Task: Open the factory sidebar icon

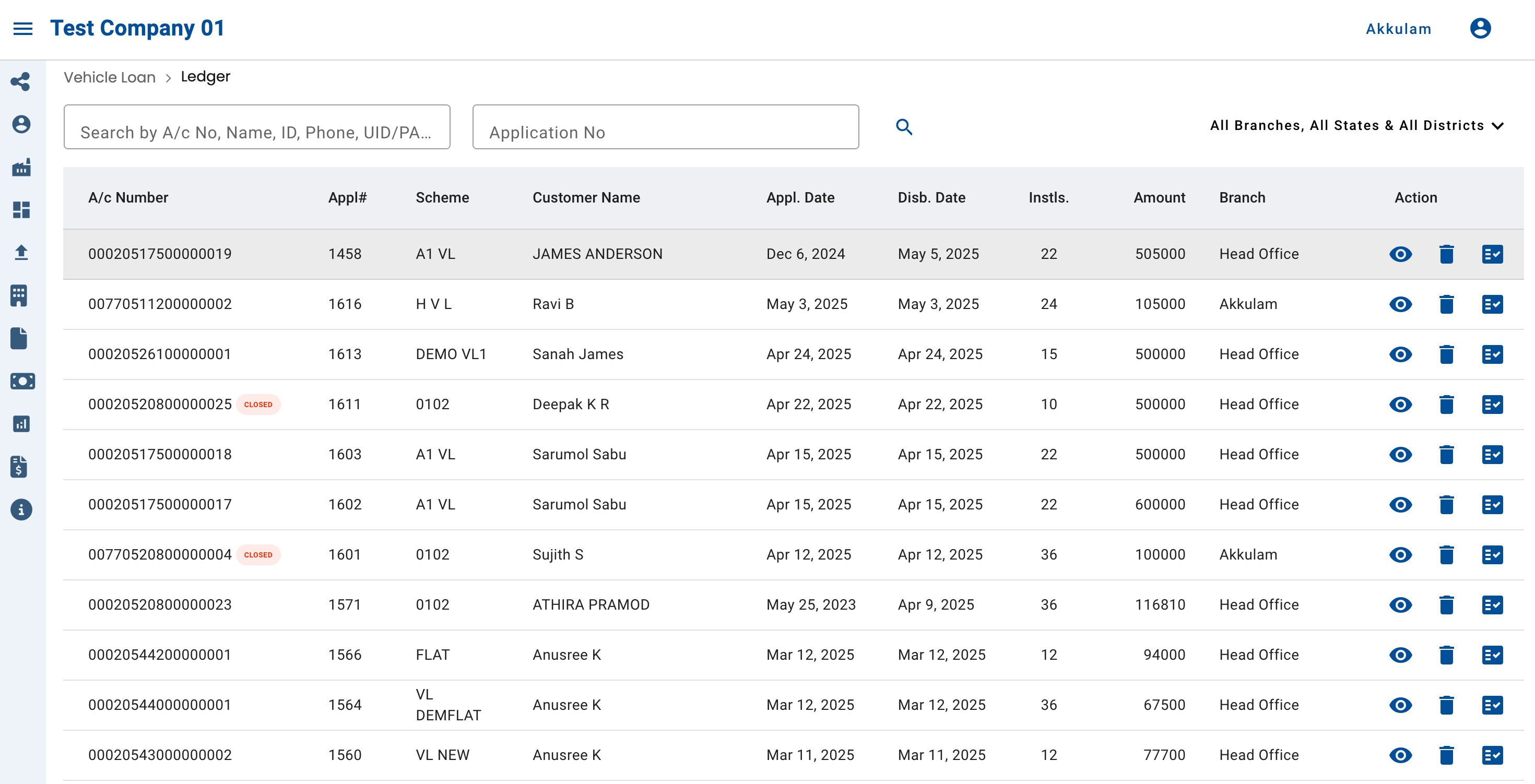Action: point(21,168)
